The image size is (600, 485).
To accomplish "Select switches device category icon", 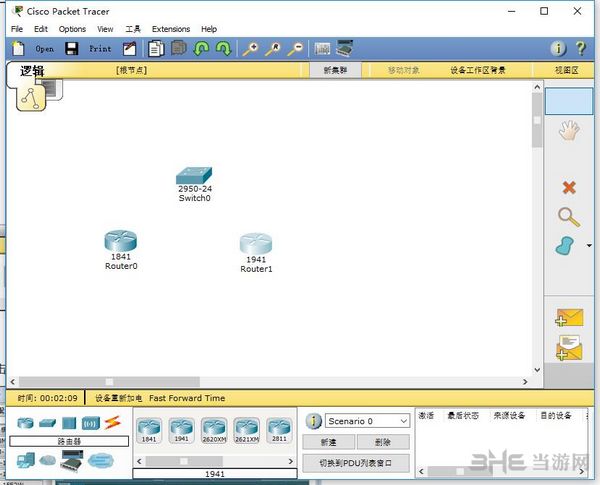I will 47,423.
